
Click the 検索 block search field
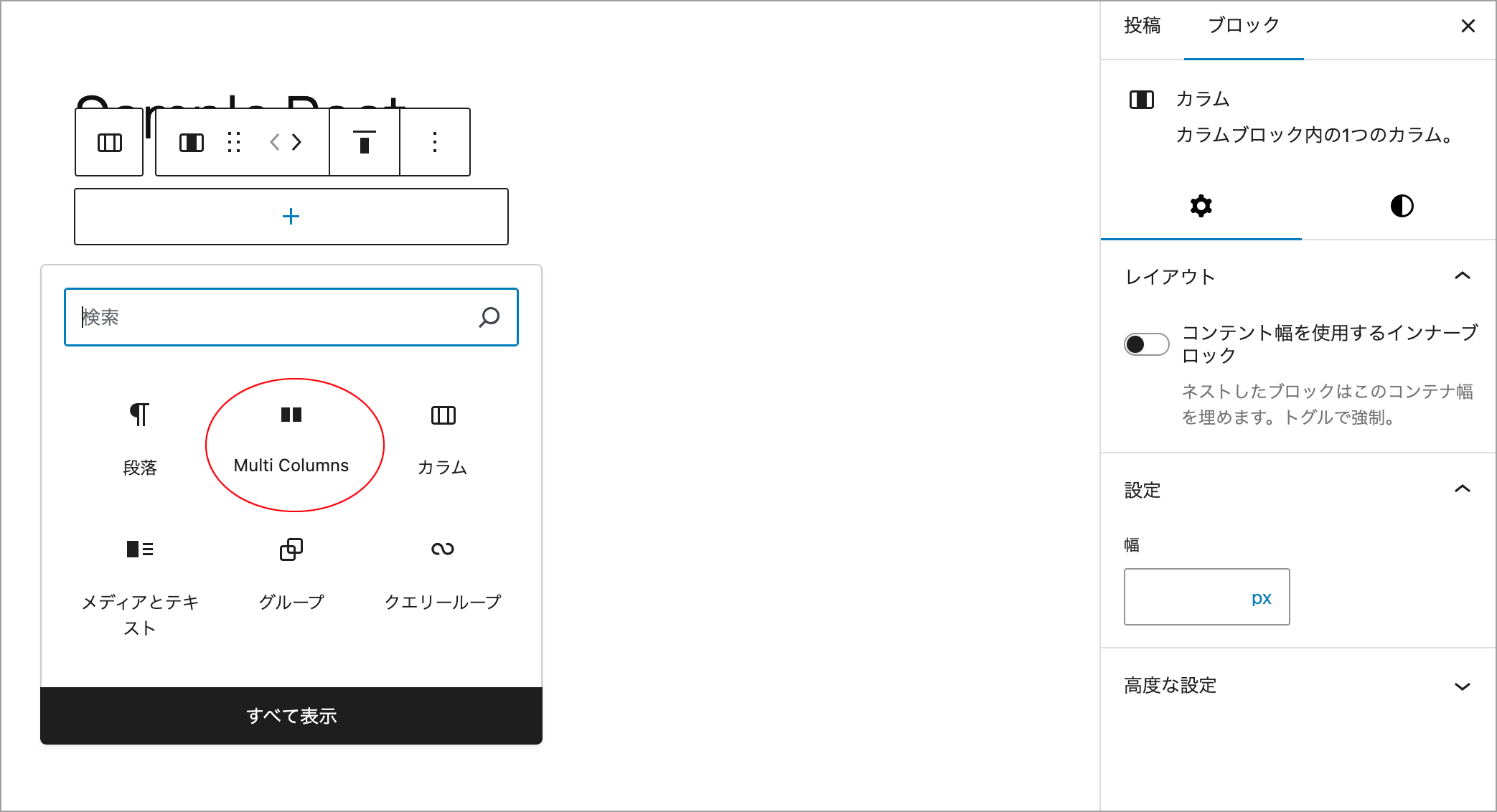pyautogui.click(x=273, y=317)
